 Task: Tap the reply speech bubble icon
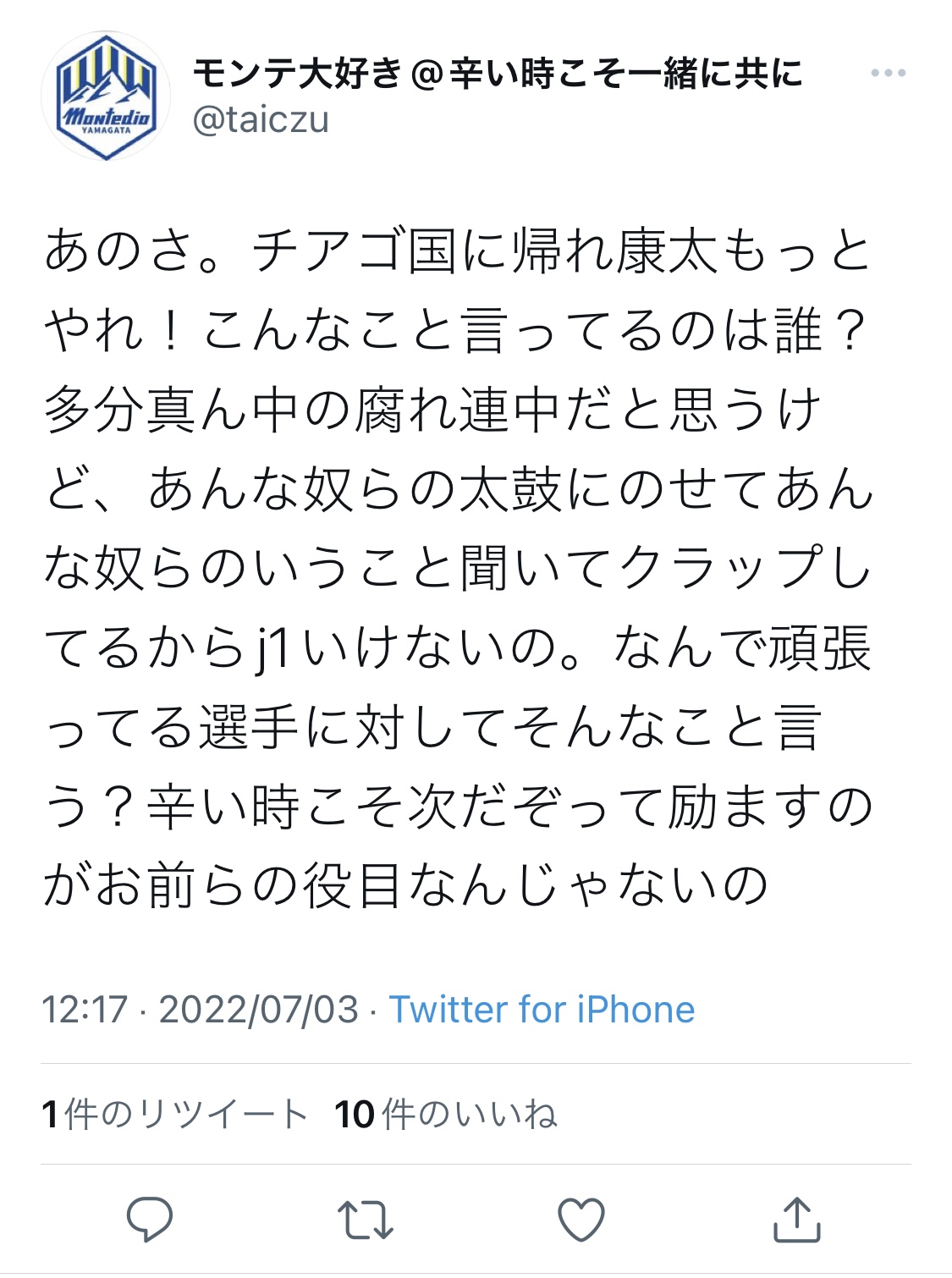150,1220
